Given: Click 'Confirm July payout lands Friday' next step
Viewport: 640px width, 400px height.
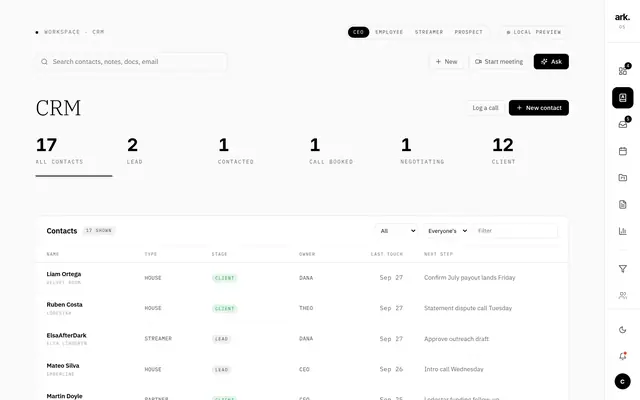Looking at the screenshot, I should (469, 278).
